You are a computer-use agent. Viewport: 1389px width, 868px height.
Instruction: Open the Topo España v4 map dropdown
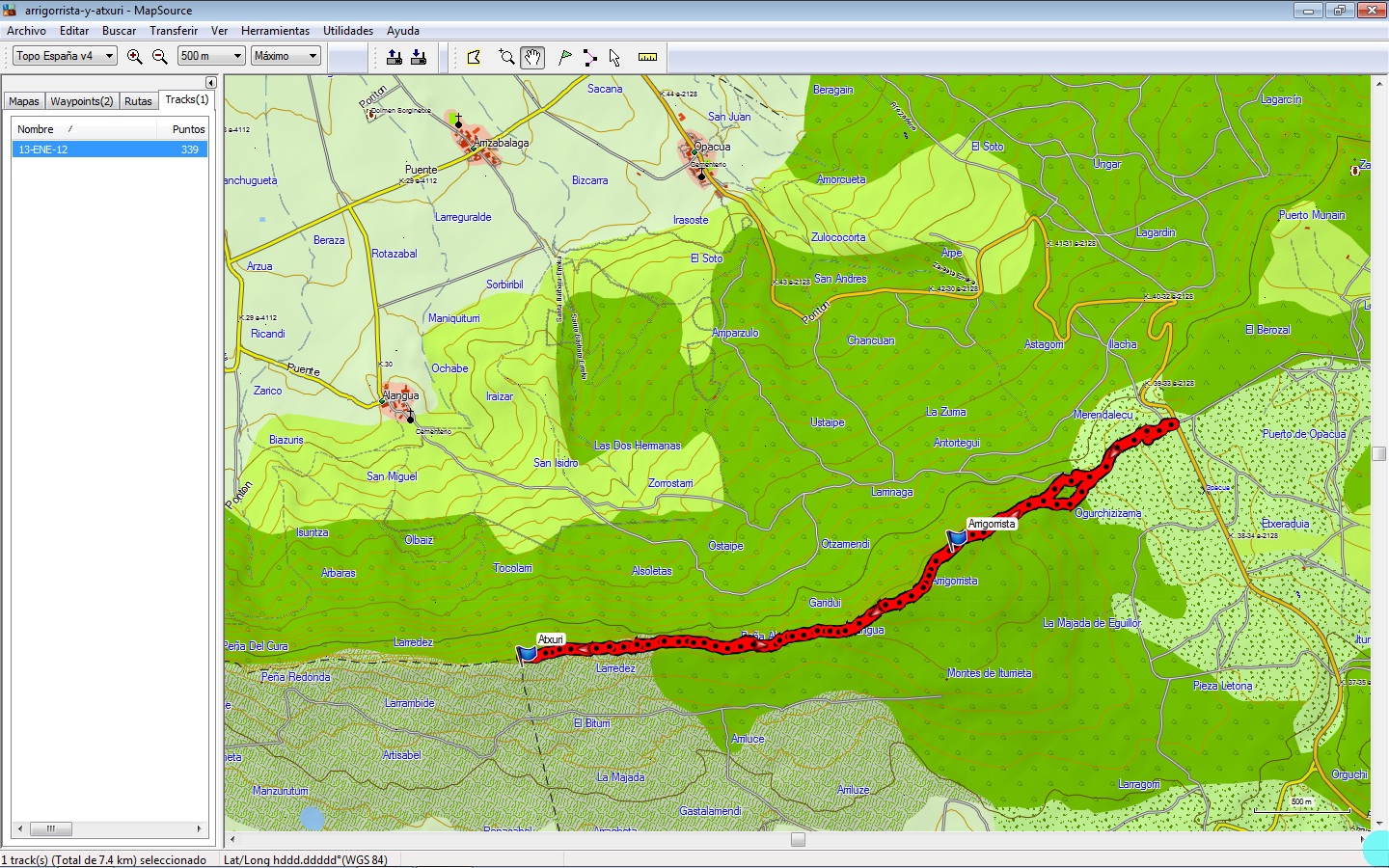[65, 56]
